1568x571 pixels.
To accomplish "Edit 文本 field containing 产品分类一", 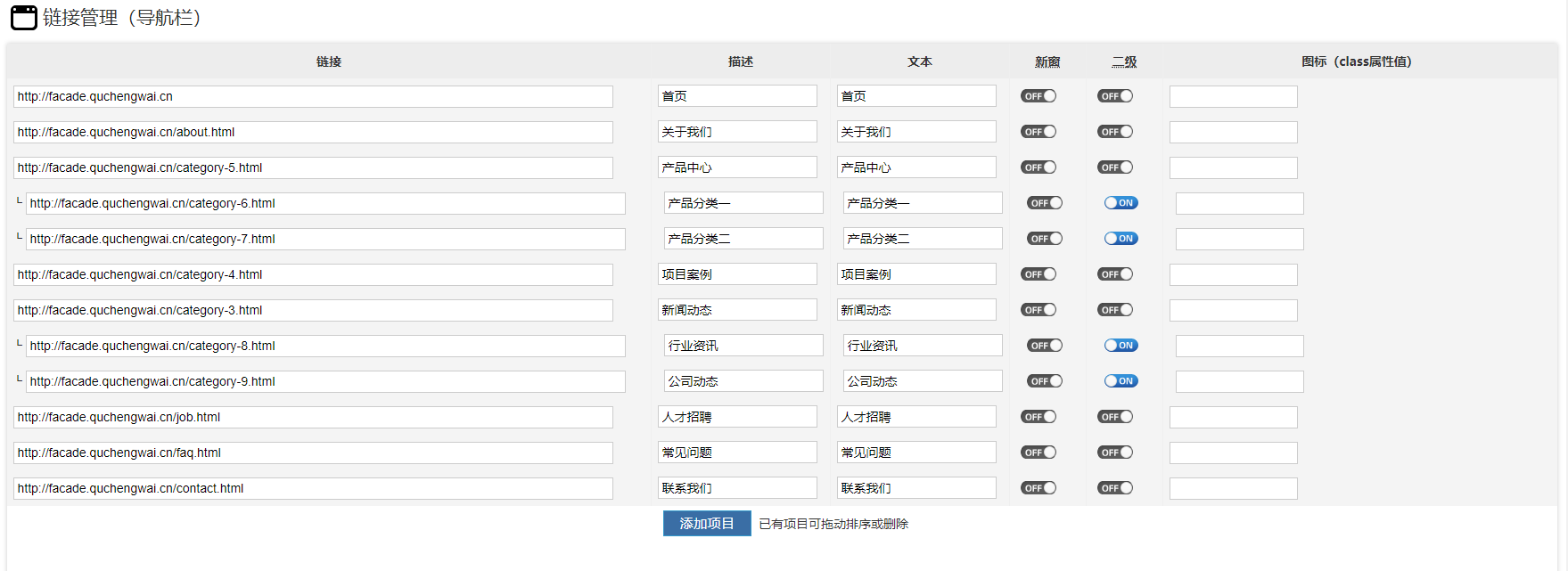I will click(x=923, y=203).
